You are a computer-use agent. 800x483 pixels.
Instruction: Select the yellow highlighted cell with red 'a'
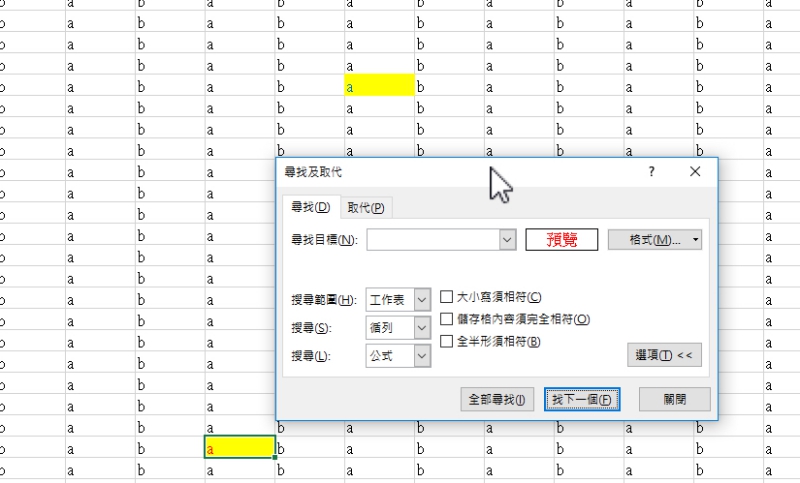click(240, 447)
